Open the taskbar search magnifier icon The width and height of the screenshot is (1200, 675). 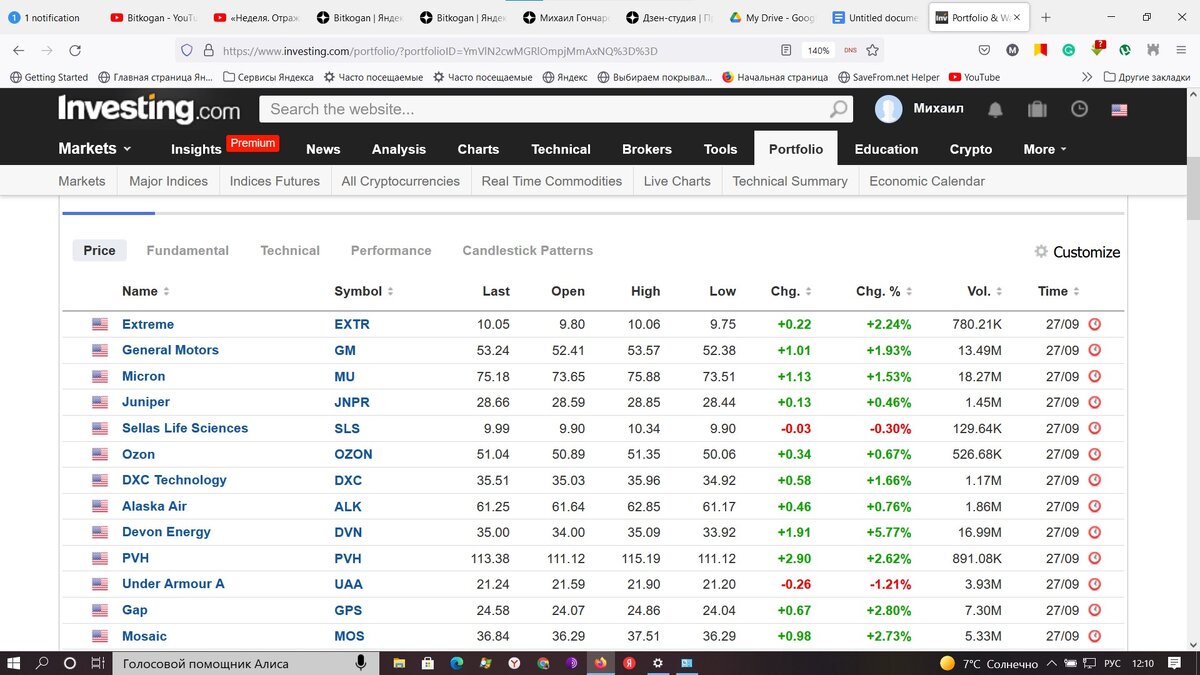tap(42, 663)
